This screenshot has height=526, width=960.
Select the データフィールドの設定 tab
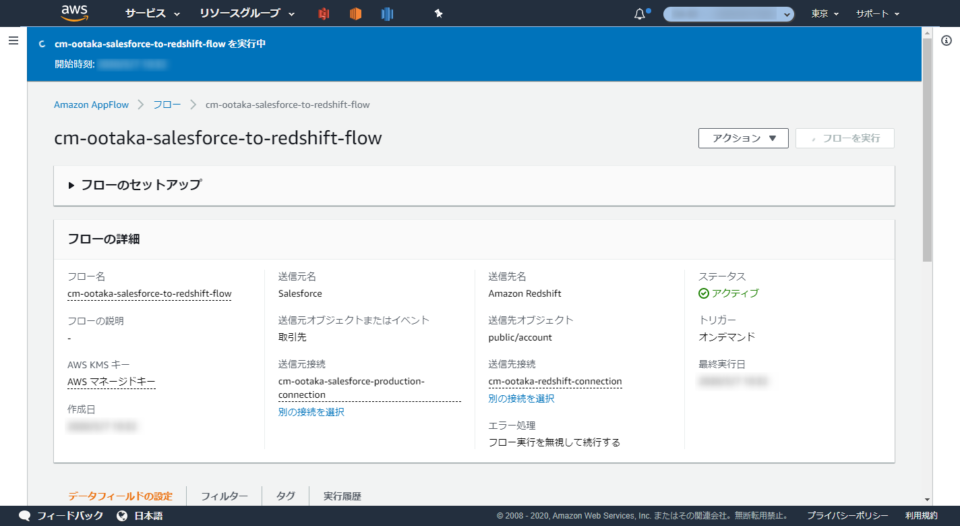(x=120, y=496)
